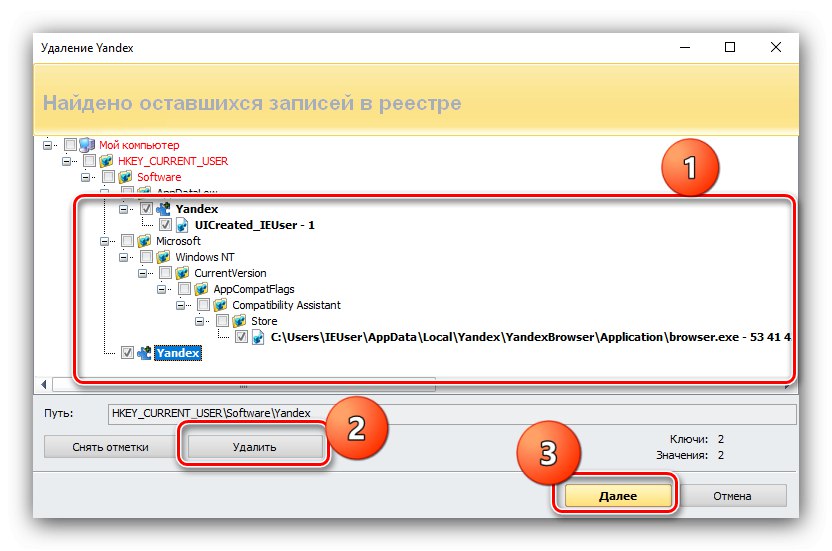Click the highlighted Yandex key icon
Viewport: 832px width, 551px height.
coord(144,352)
